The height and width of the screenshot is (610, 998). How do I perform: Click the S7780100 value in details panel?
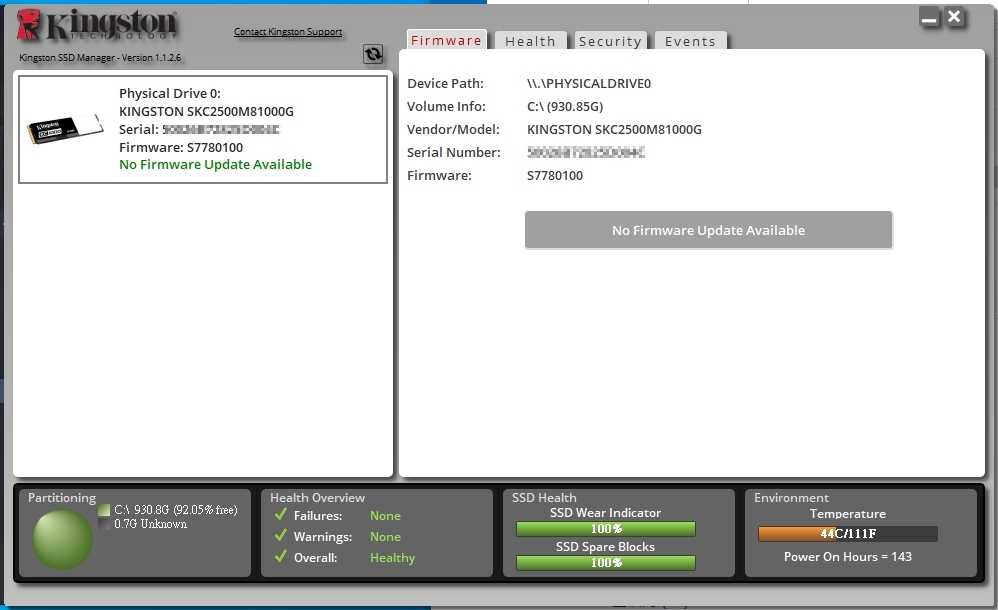coord(554,175)
